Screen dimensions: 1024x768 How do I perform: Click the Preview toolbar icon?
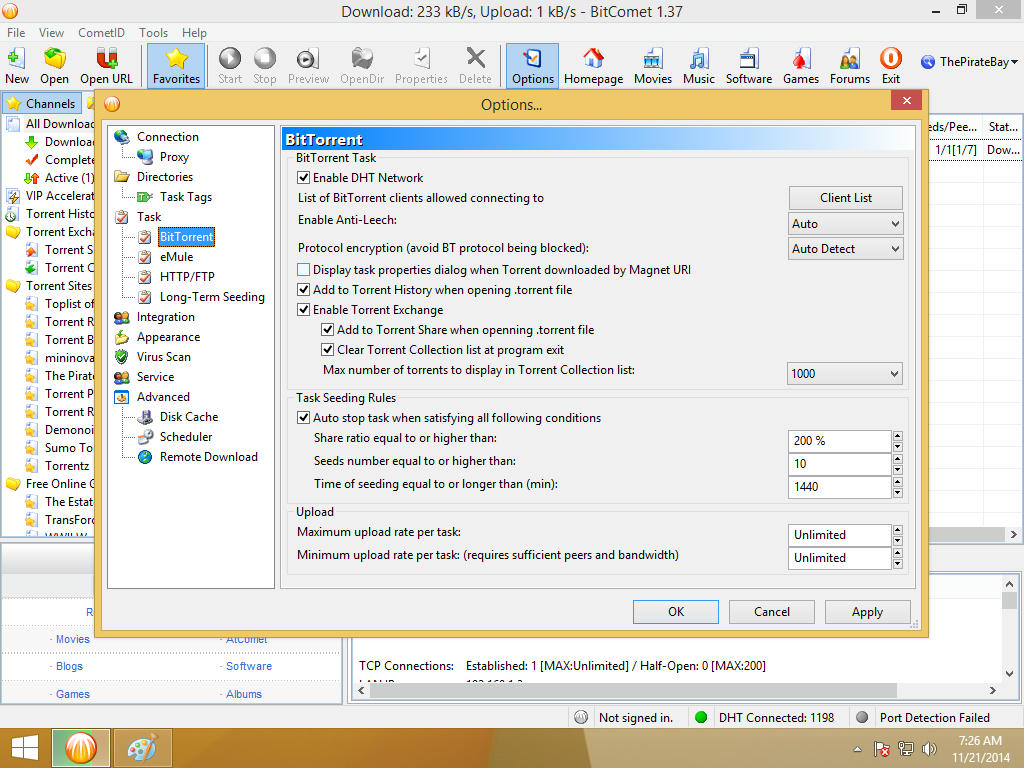[308, 66]
